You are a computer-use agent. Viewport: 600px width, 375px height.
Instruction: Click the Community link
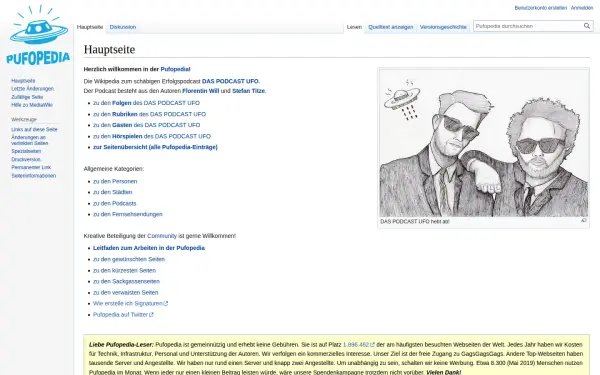click(162, 236)
